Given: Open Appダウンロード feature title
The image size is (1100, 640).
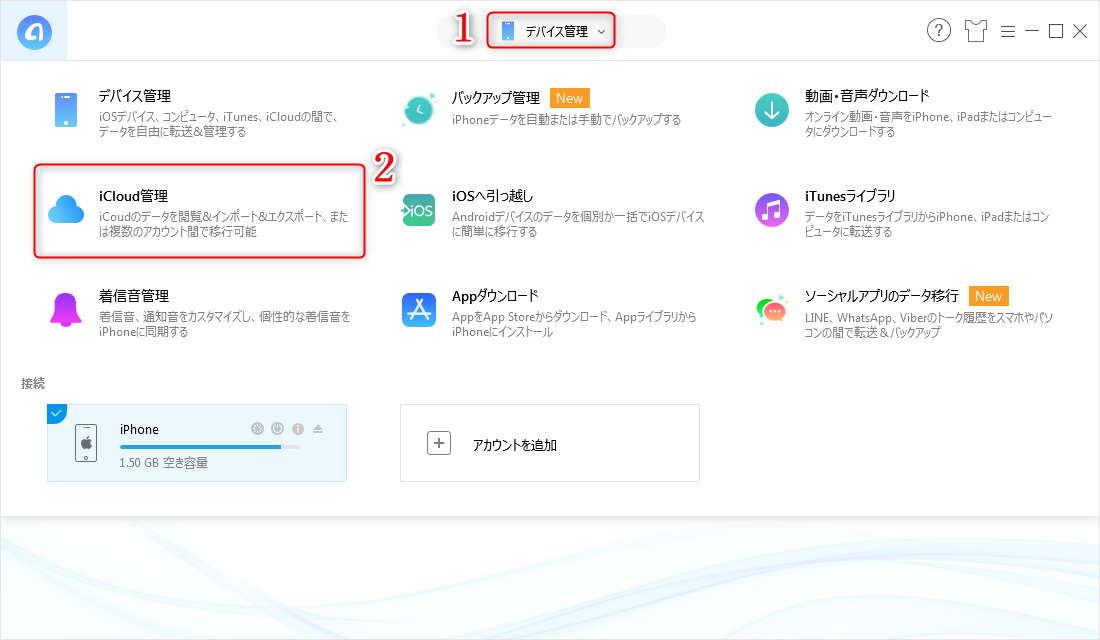Looking at the screenshot, I should click(495, 296).
